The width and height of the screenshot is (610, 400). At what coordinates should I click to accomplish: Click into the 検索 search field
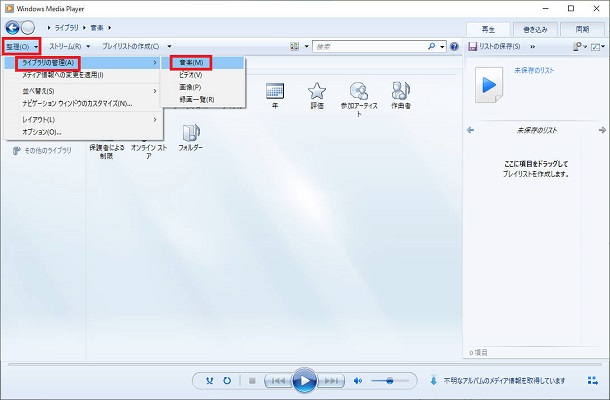[x=370, y=47]
